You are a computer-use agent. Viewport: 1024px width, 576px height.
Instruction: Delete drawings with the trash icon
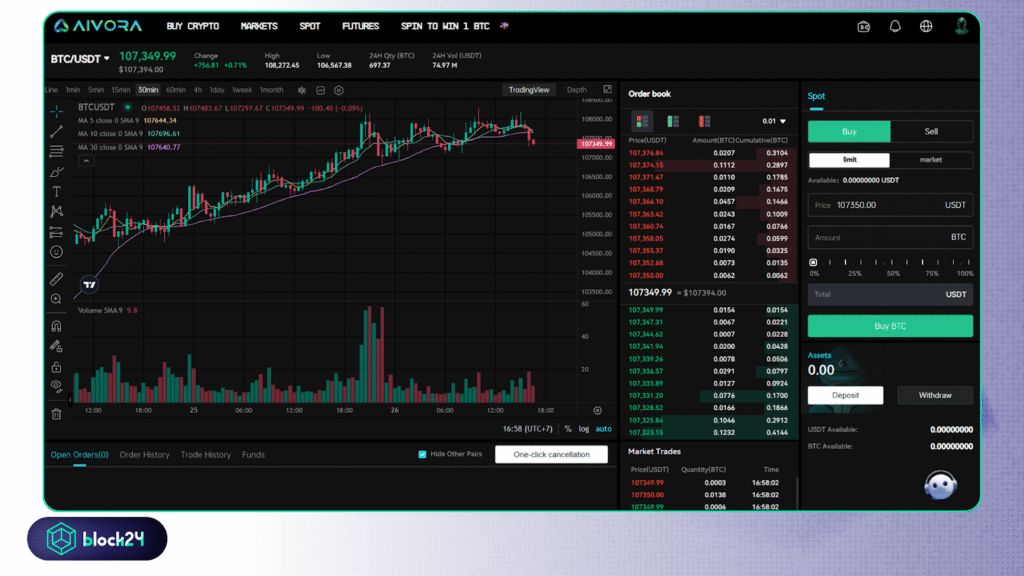pos(56,413)
